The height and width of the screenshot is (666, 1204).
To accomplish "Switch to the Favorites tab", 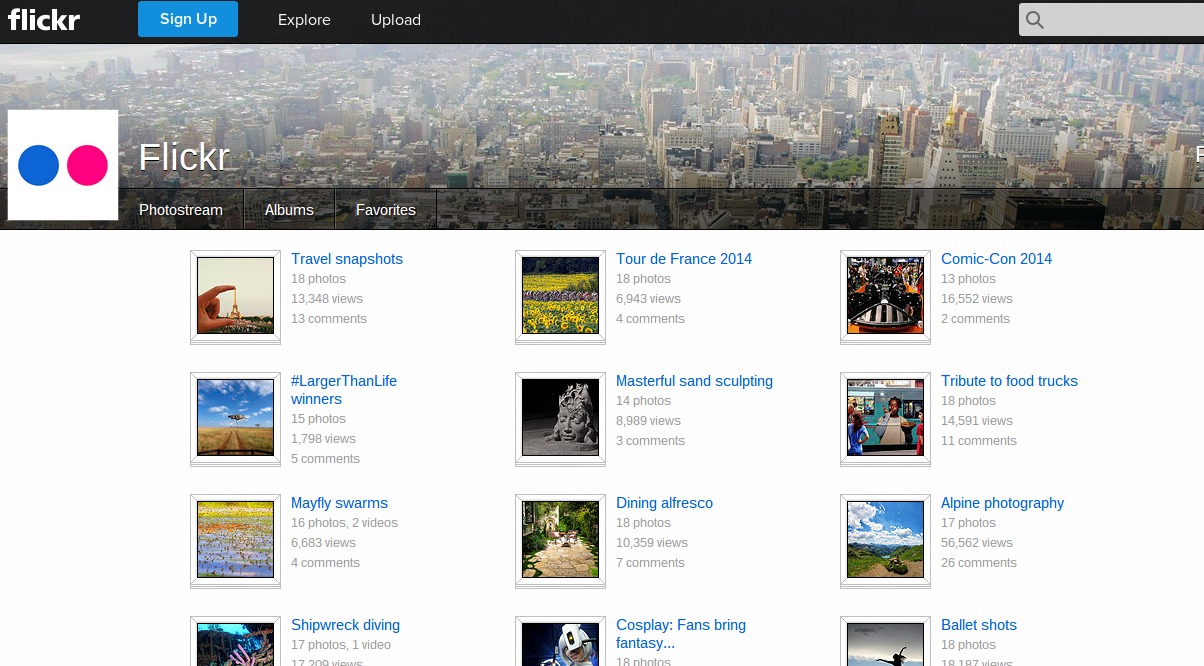I will point(385,210).
